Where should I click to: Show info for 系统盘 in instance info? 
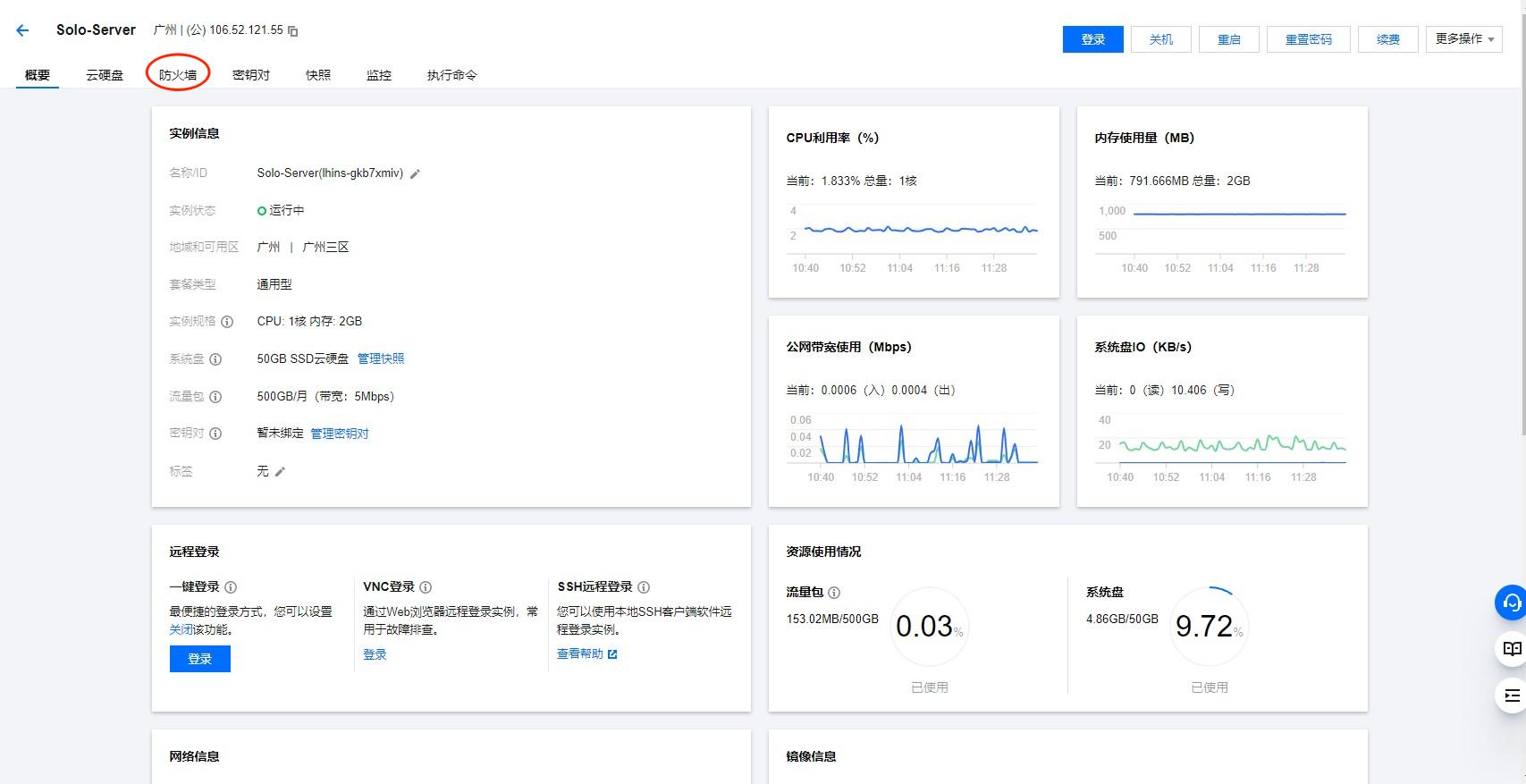[x=215, y=359]
